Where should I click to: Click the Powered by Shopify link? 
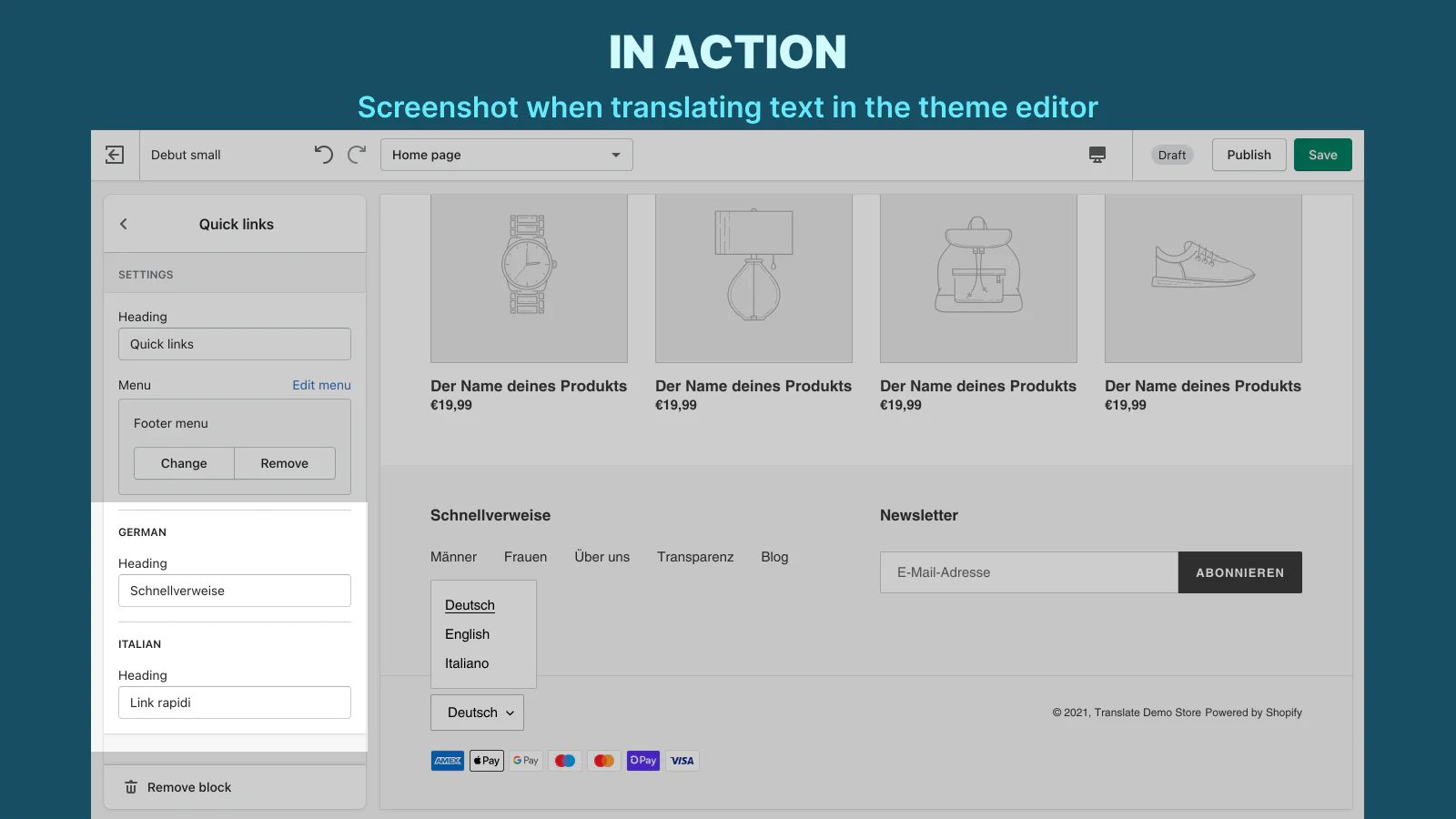[x=1253, y=713]
